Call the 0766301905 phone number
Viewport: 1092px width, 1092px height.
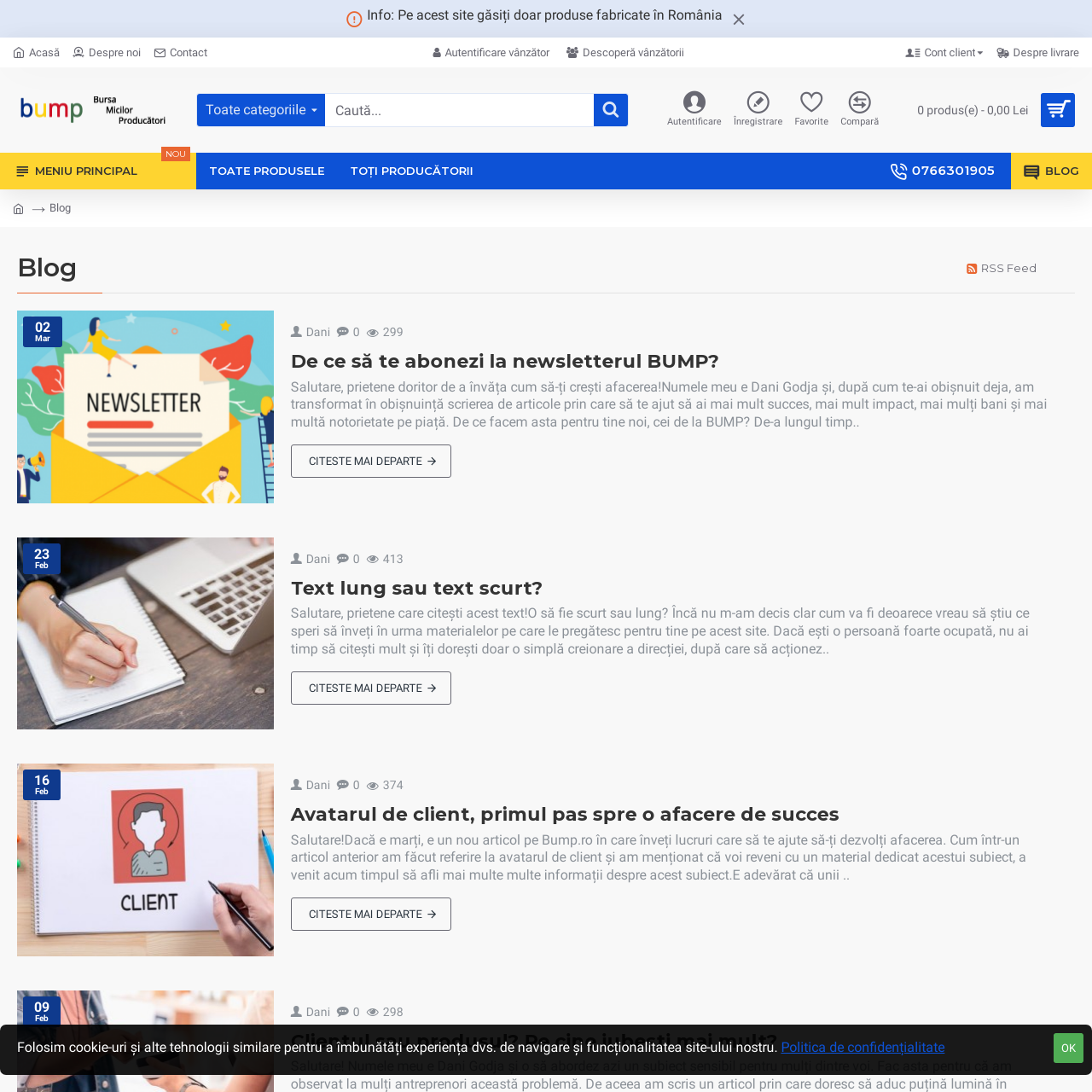coord(943,171)
